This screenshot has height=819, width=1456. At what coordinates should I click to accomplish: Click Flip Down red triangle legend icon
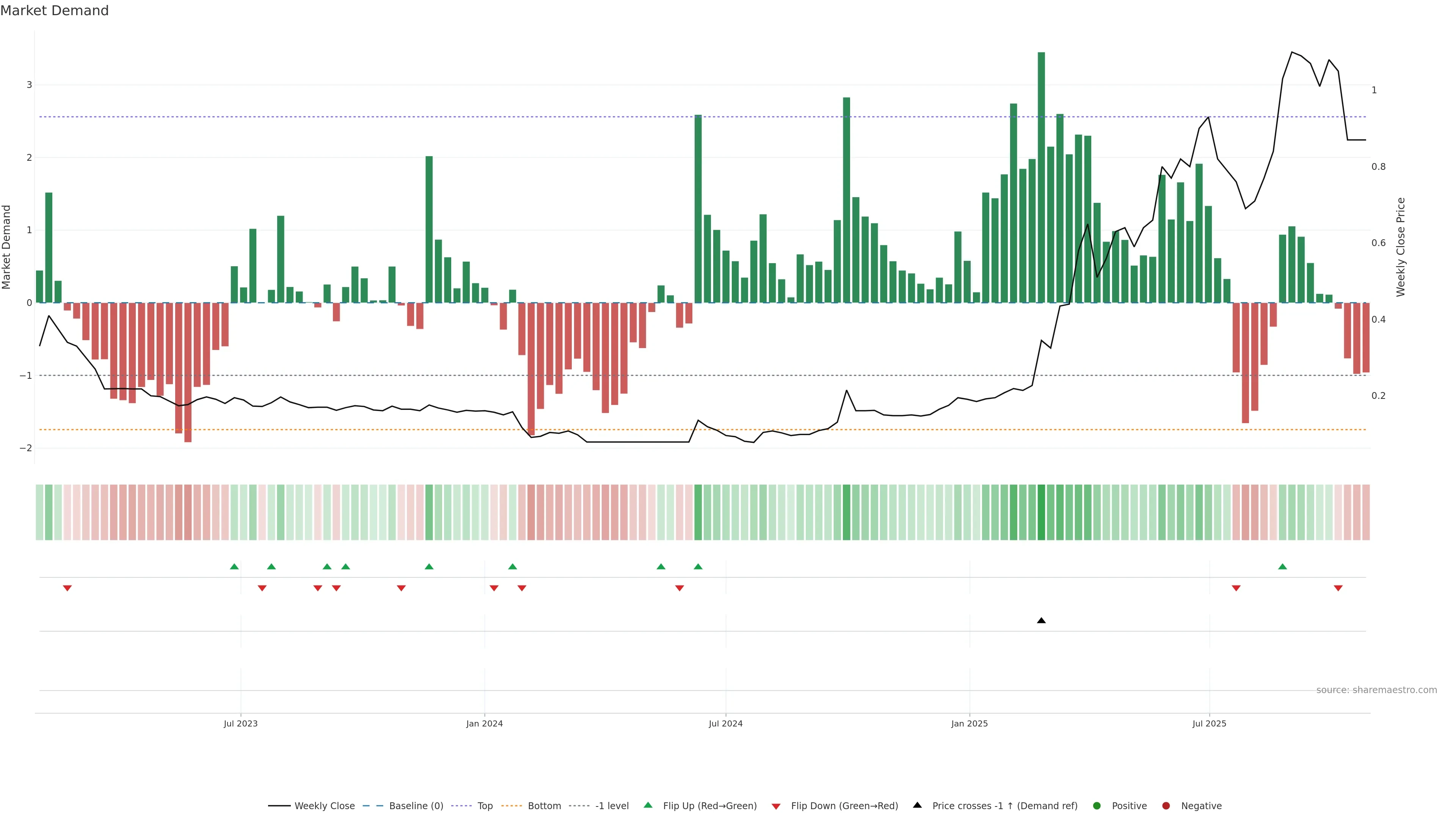coord(776,806)
